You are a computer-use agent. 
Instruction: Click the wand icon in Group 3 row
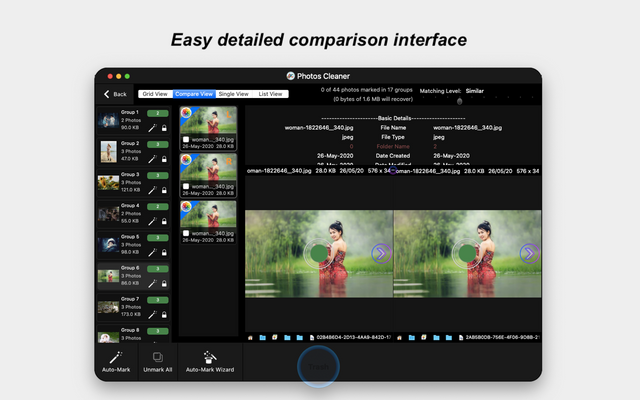coord(152,190)
